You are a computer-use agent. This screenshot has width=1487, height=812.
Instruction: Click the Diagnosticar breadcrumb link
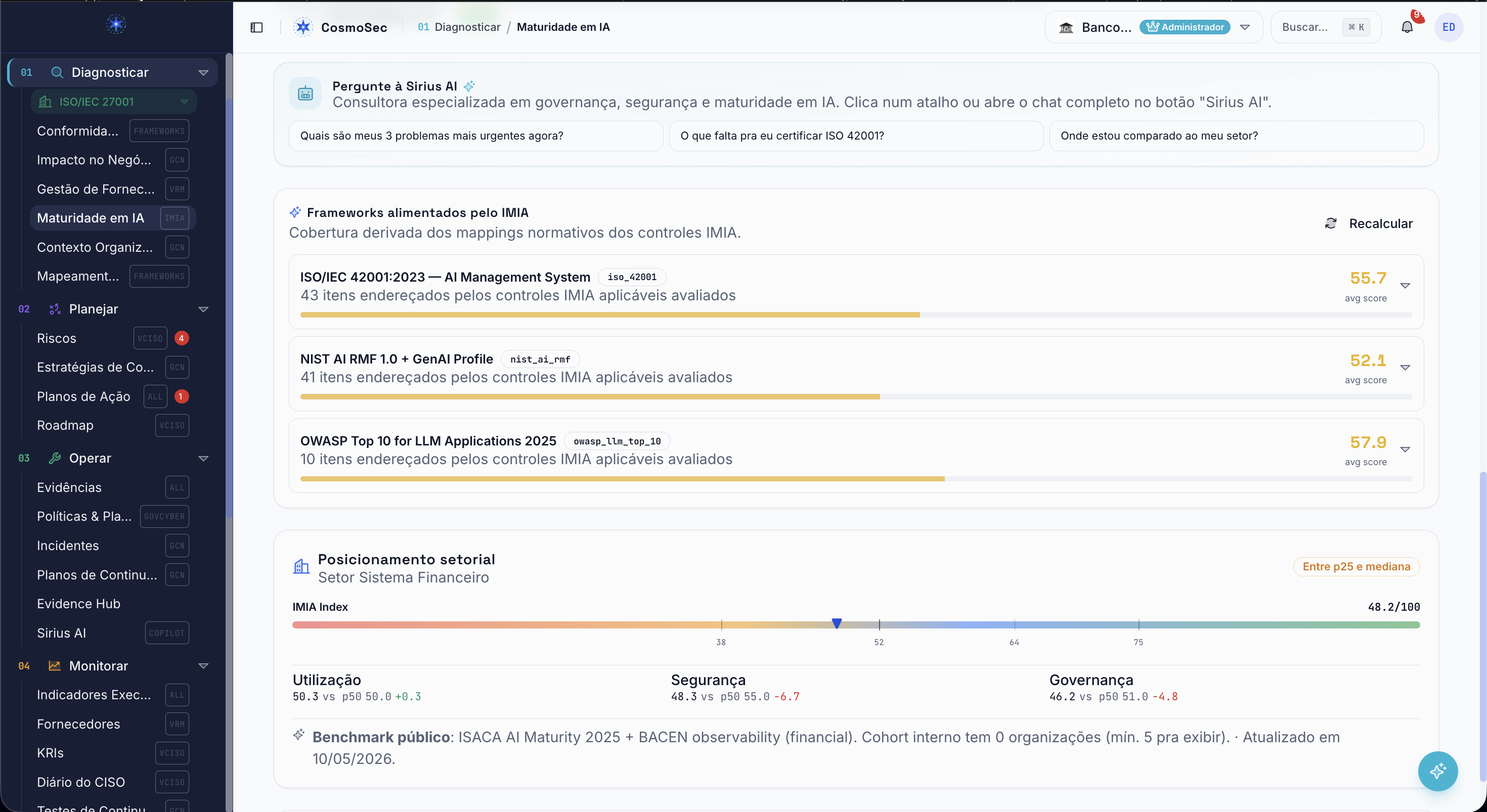point(467,27)
